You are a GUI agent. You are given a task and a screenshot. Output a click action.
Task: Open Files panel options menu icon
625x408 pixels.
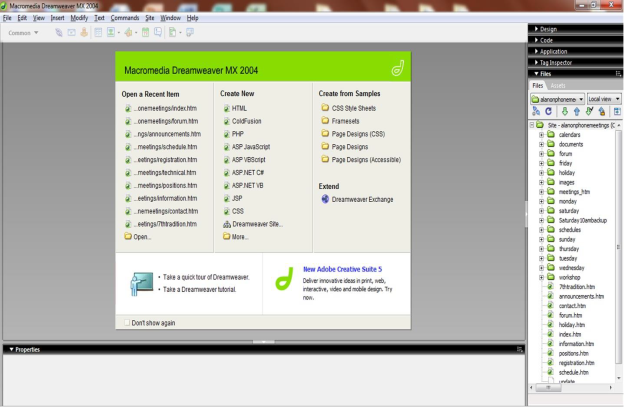[x=618, y=74]
